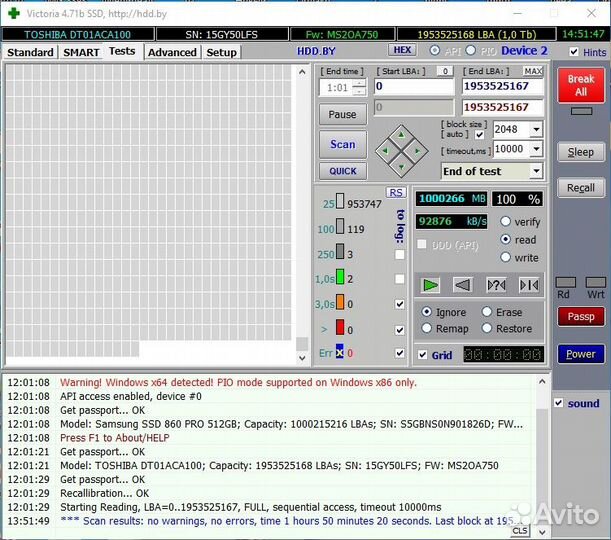Toggle the sound checkbox
Screen dimensions: 611x540
coord(560,403)
